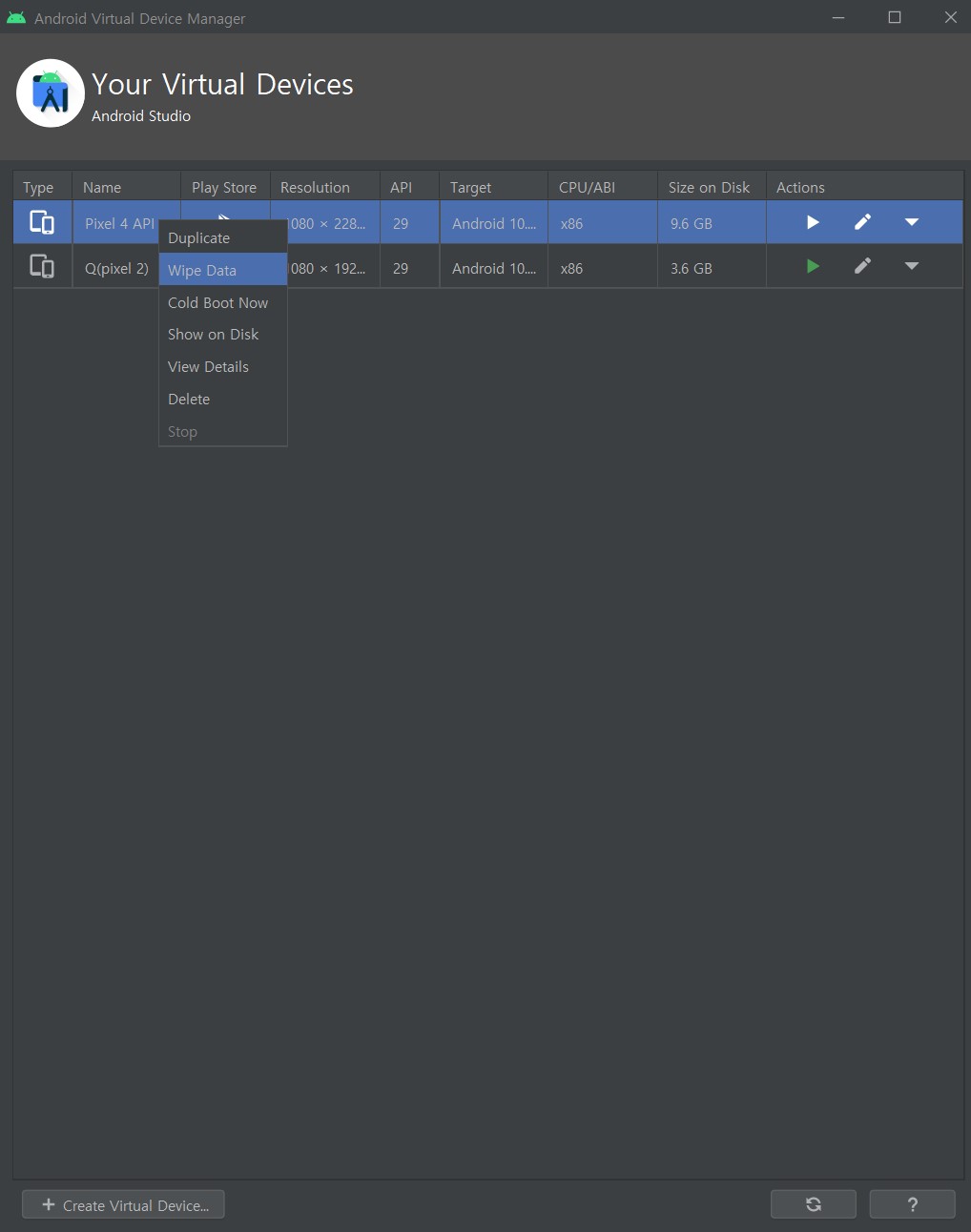Image resolution: width=971 pixels, height=1232 pixels.
Task: Click the greyed Stop menu entry
Action: pyautogui.click(x=222, y=432)
